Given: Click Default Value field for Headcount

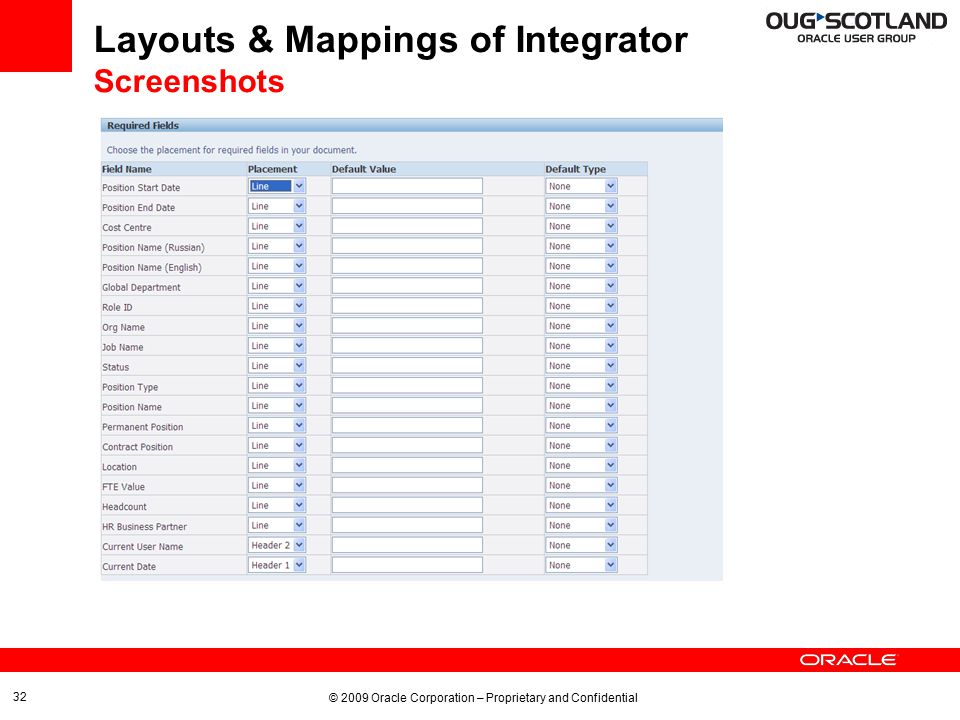Looking at the screenshot, I should (x=407, y=505).
